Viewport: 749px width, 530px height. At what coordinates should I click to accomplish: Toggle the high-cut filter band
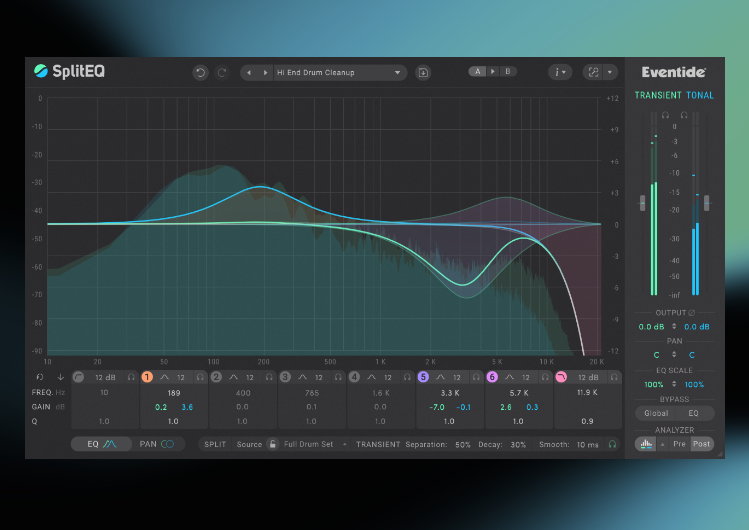[561, 377]
